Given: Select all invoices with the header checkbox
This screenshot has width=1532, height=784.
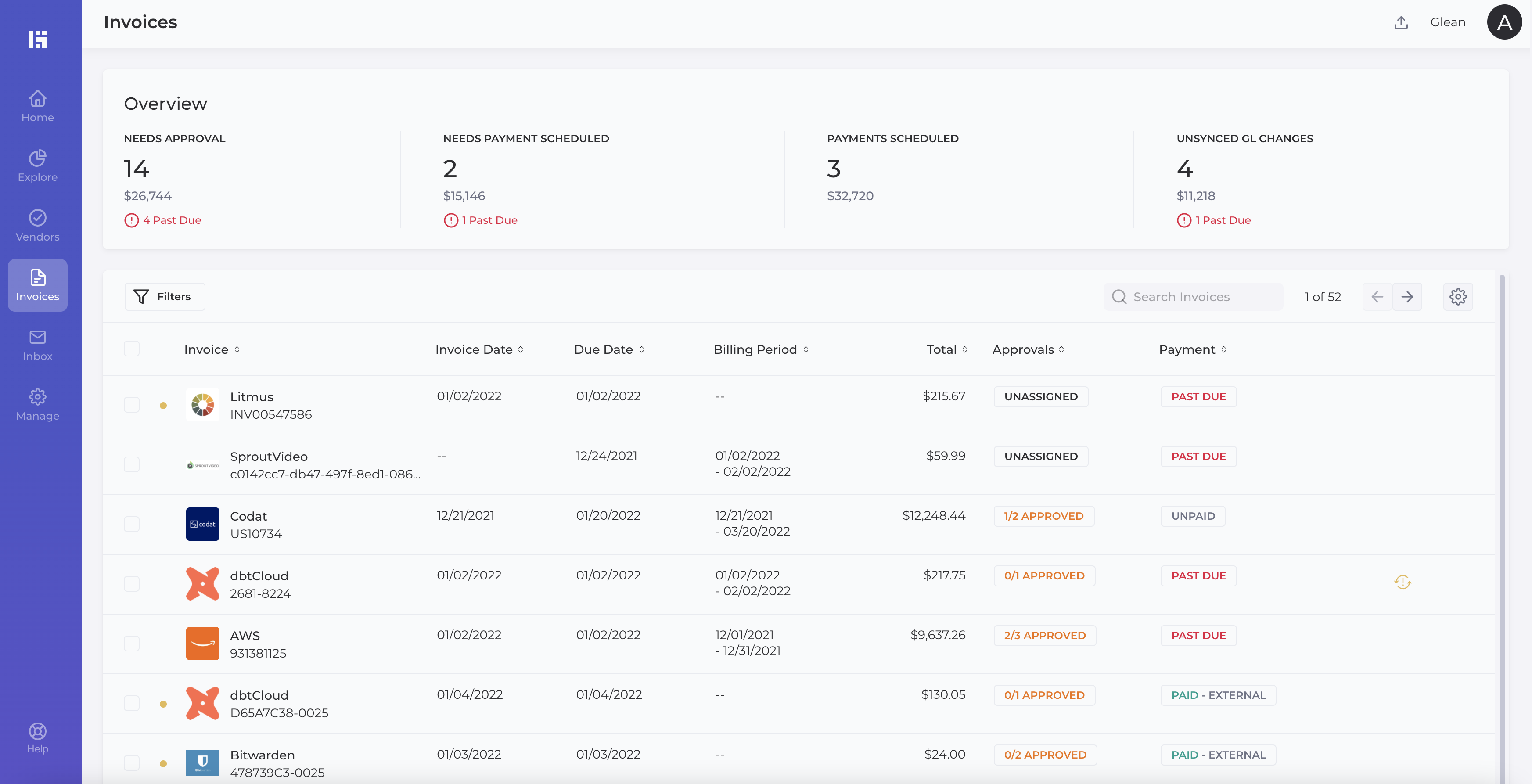Looking at the screenshot, I should [132, 349].
